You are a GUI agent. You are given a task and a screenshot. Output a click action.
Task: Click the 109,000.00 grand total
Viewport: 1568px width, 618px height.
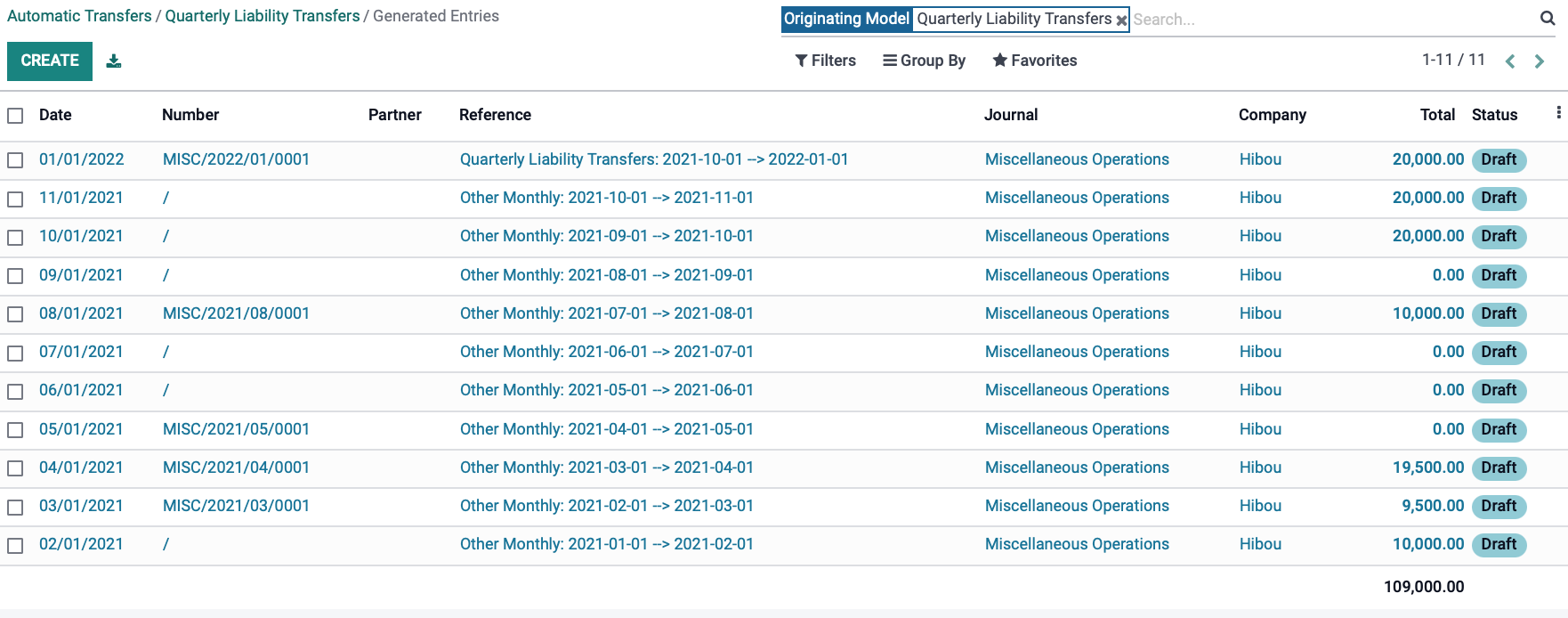pyautogui.click(x=1424, y=587)
